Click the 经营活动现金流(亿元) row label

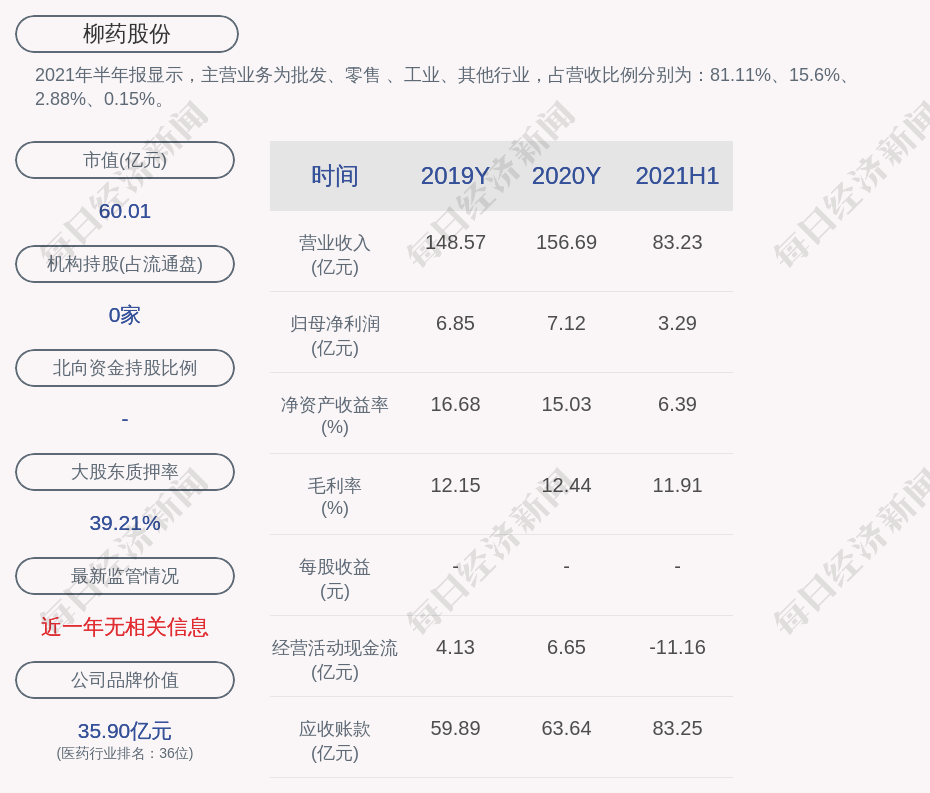[335, 660]
